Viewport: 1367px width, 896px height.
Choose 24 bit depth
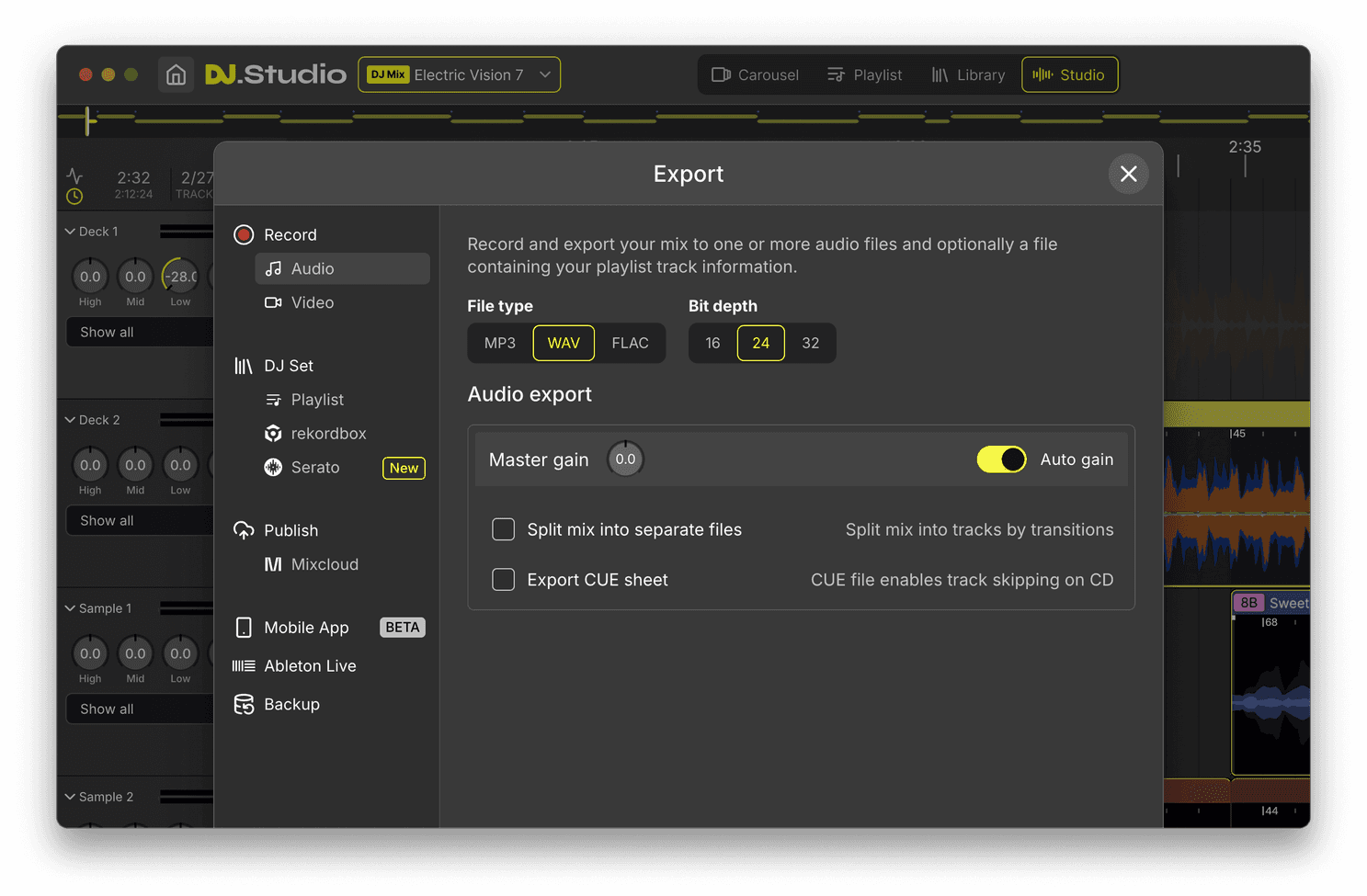point(761,343)
